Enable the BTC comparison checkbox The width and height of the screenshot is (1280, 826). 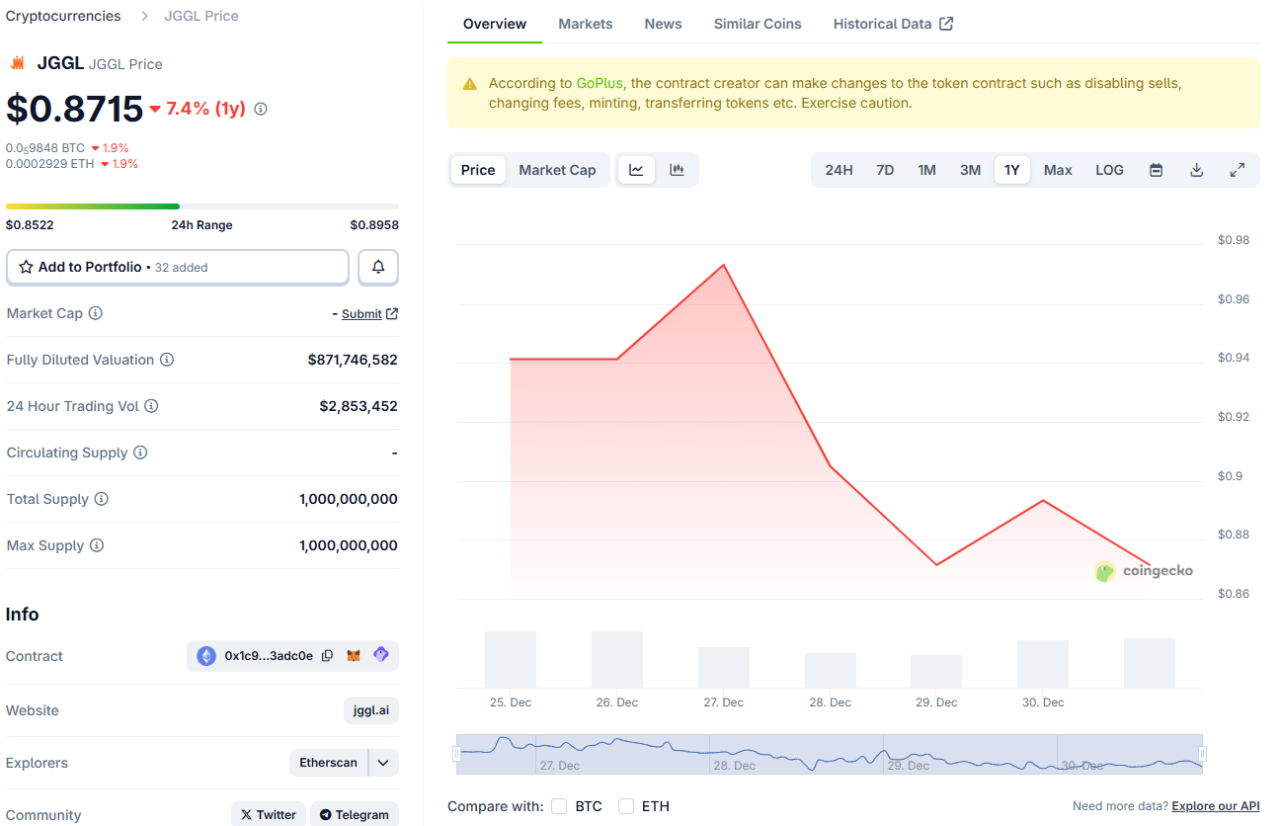pyautogui.click(x=559, y=806)
